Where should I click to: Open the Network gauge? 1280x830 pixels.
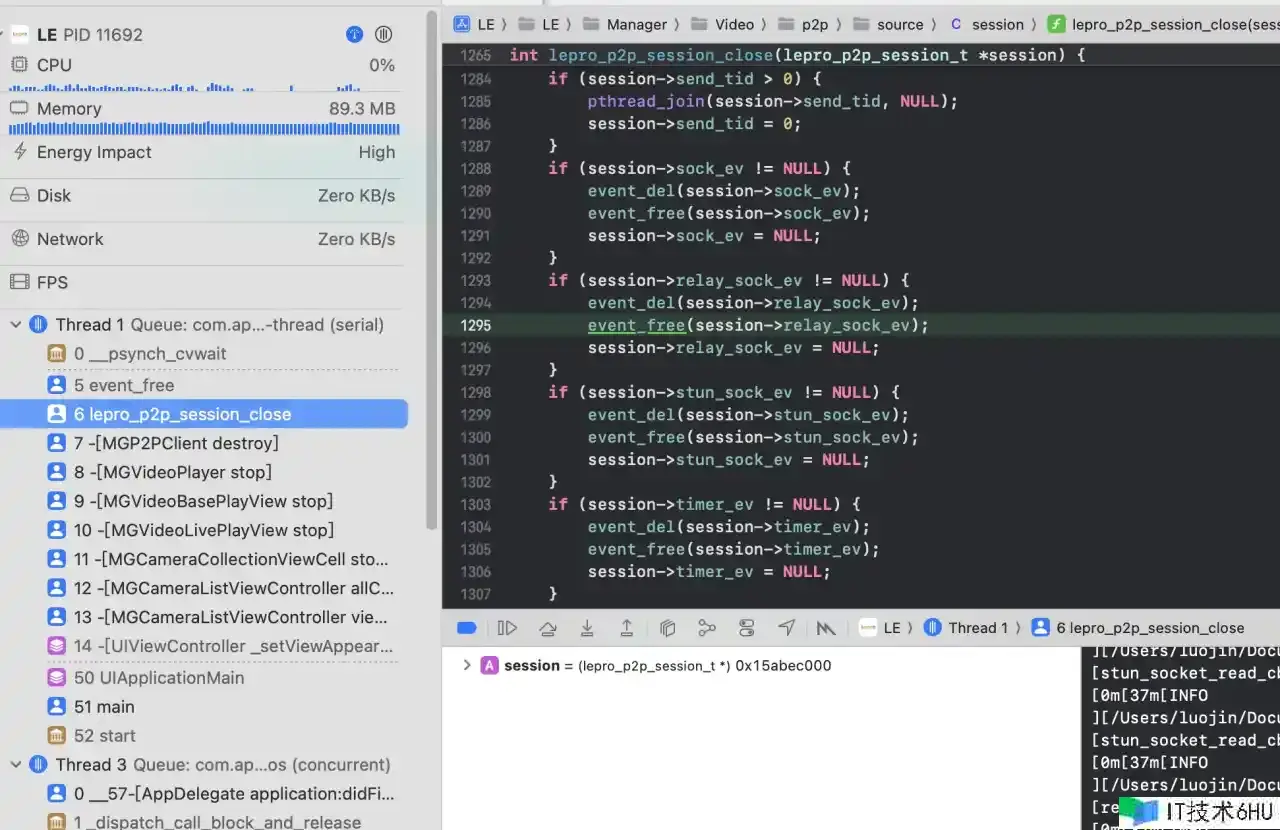tap(202, 239)
